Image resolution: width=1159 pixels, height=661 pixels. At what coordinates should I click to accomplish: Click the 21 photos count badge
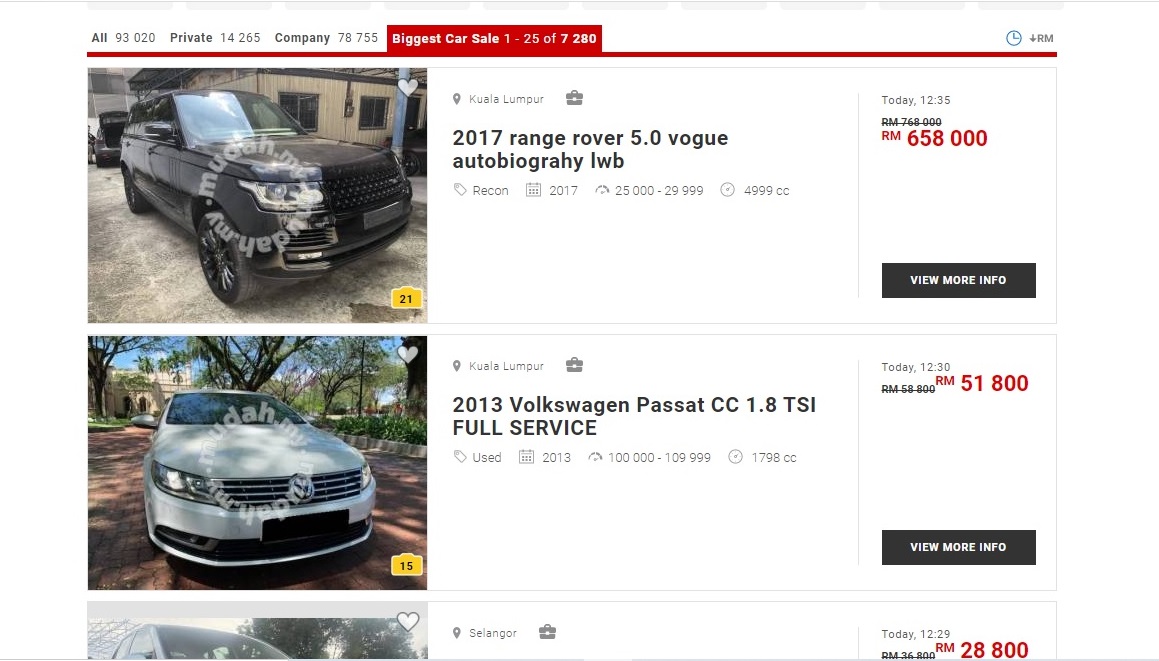click(406, 299)
